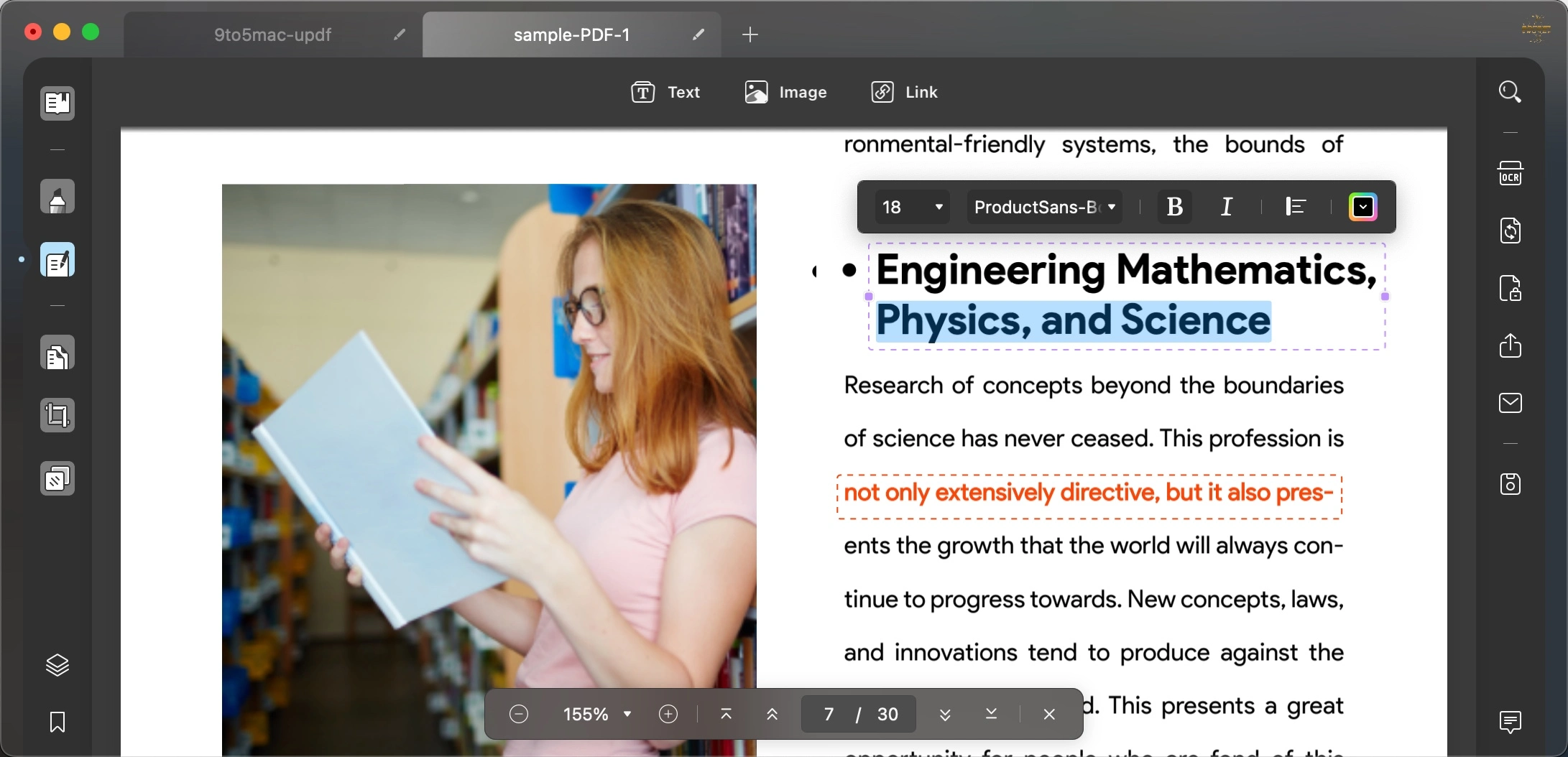Open the text color picker swatch
Viewport: 1568px width, 757px height.
click(1362, 207)
